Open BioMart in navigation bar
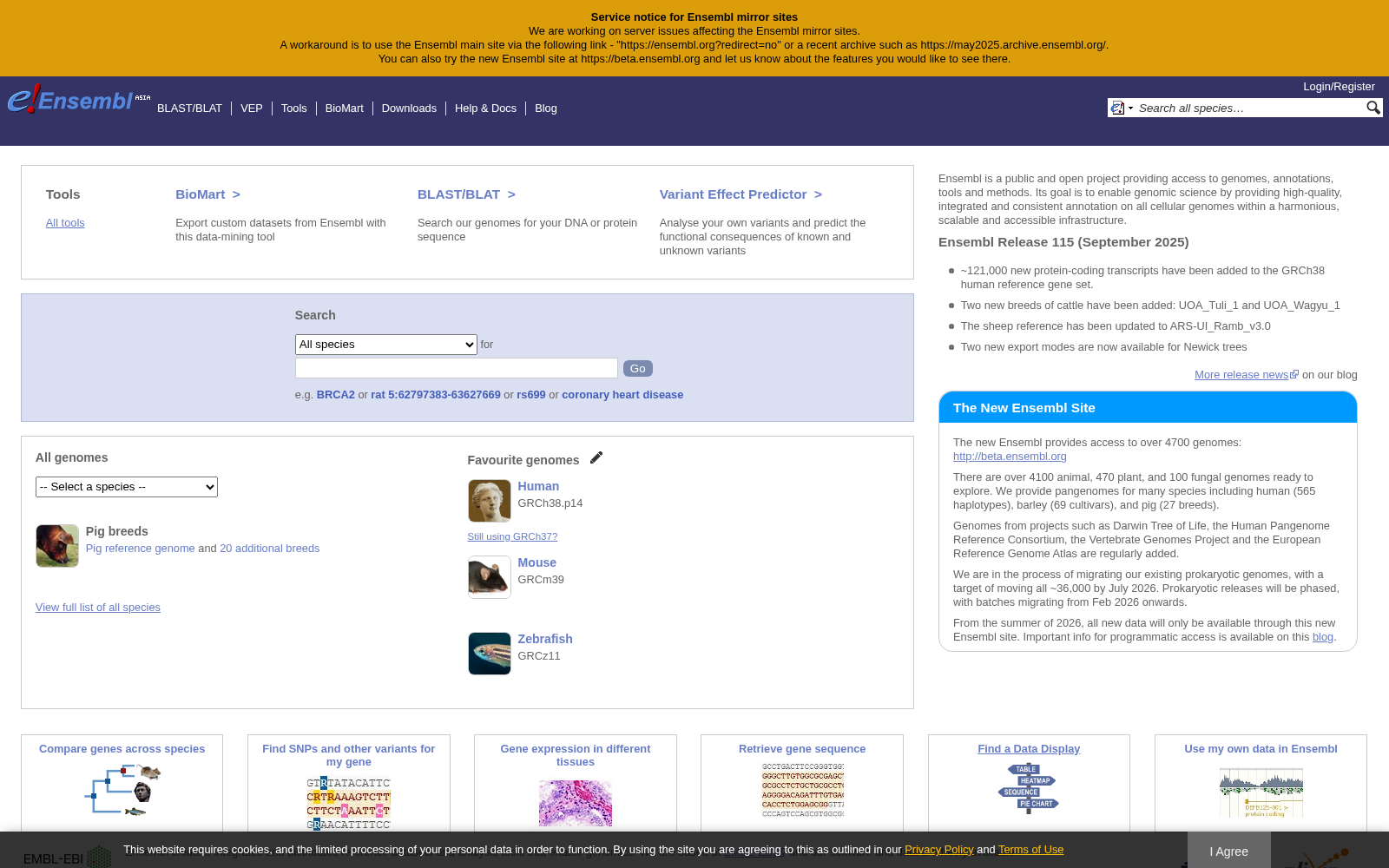1389x868 pixels. click(345, 108)
